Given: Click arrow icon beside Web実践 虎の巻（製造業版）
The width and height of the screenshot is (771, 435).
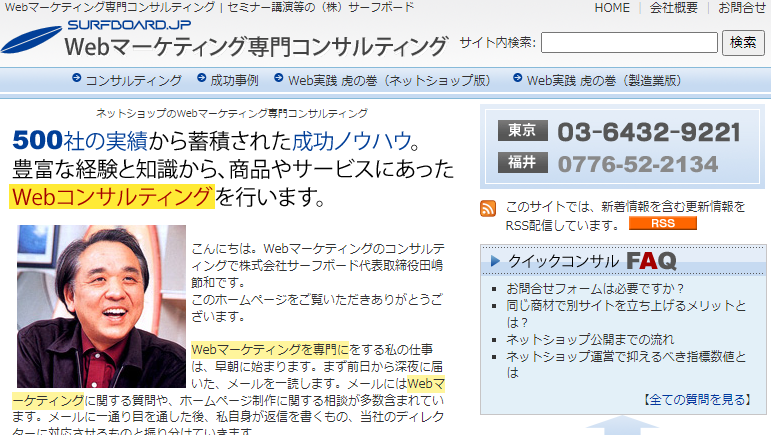Looking at the screenshot, I should (517, 79).
